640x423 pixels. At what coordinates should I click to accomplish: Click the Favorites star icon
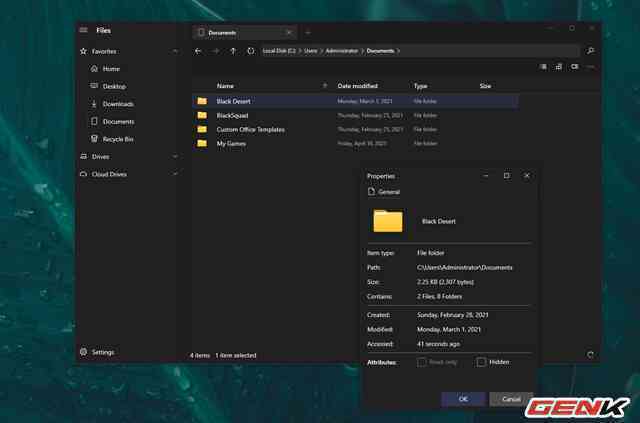pyautogui.click(x=83, y=51)
